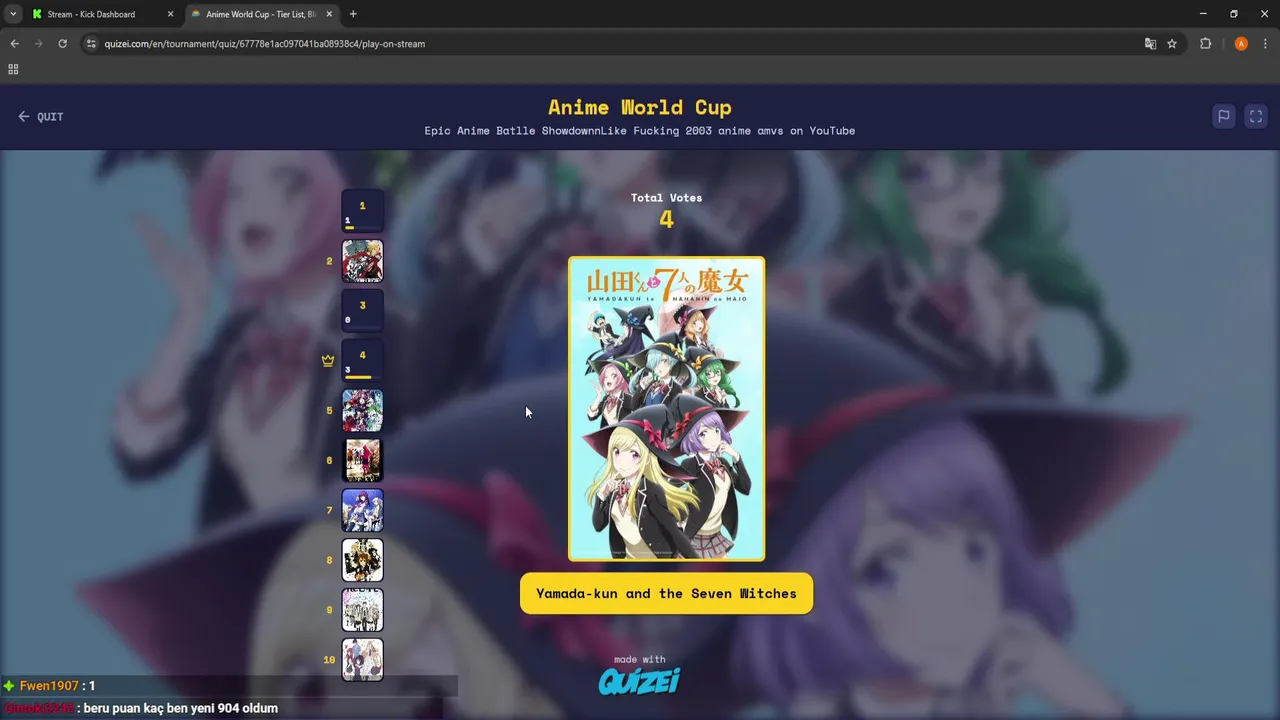Click the translate page icon
1280x720 pixels.
tap(1150, 44)
